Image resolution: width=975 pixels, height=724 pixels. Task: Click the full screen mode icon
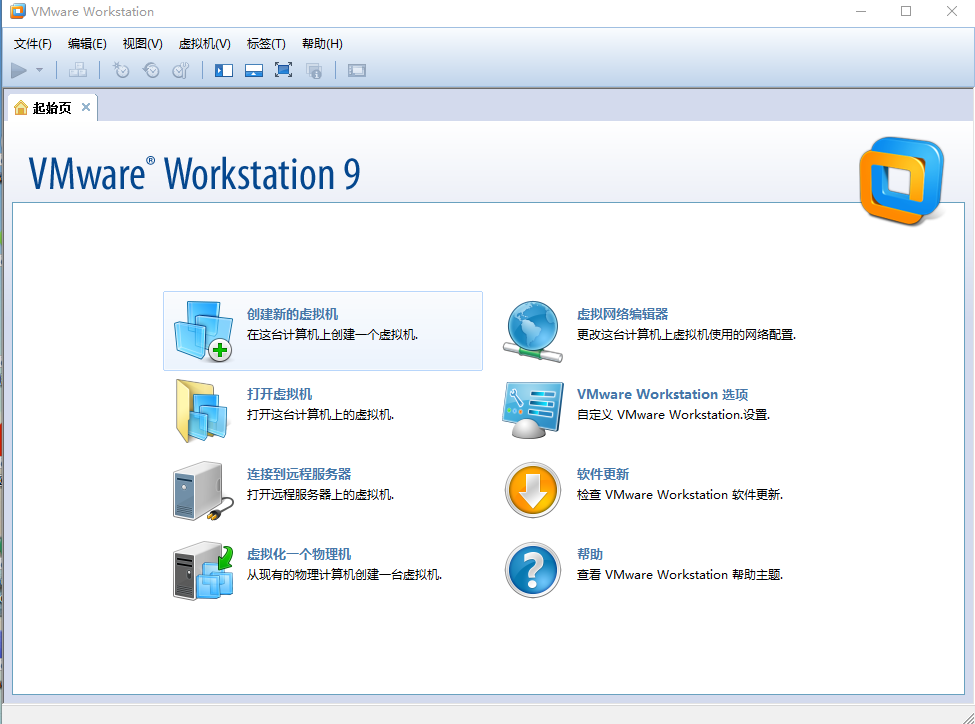point(284,70)
